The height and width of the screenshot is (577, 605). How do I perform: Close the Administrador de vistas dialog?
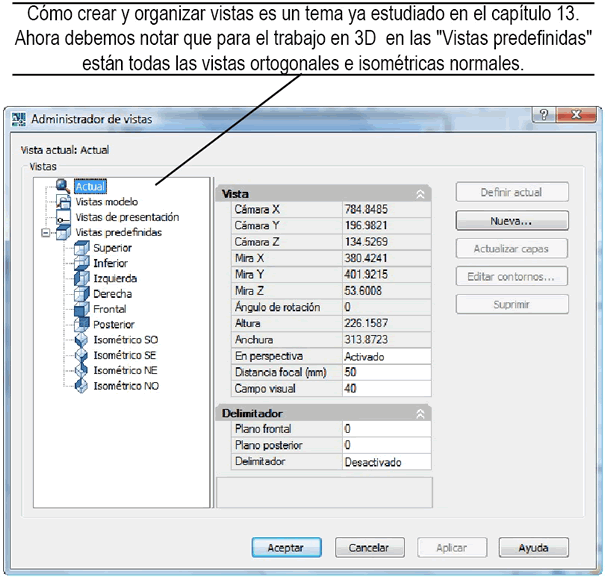(576, 115)
